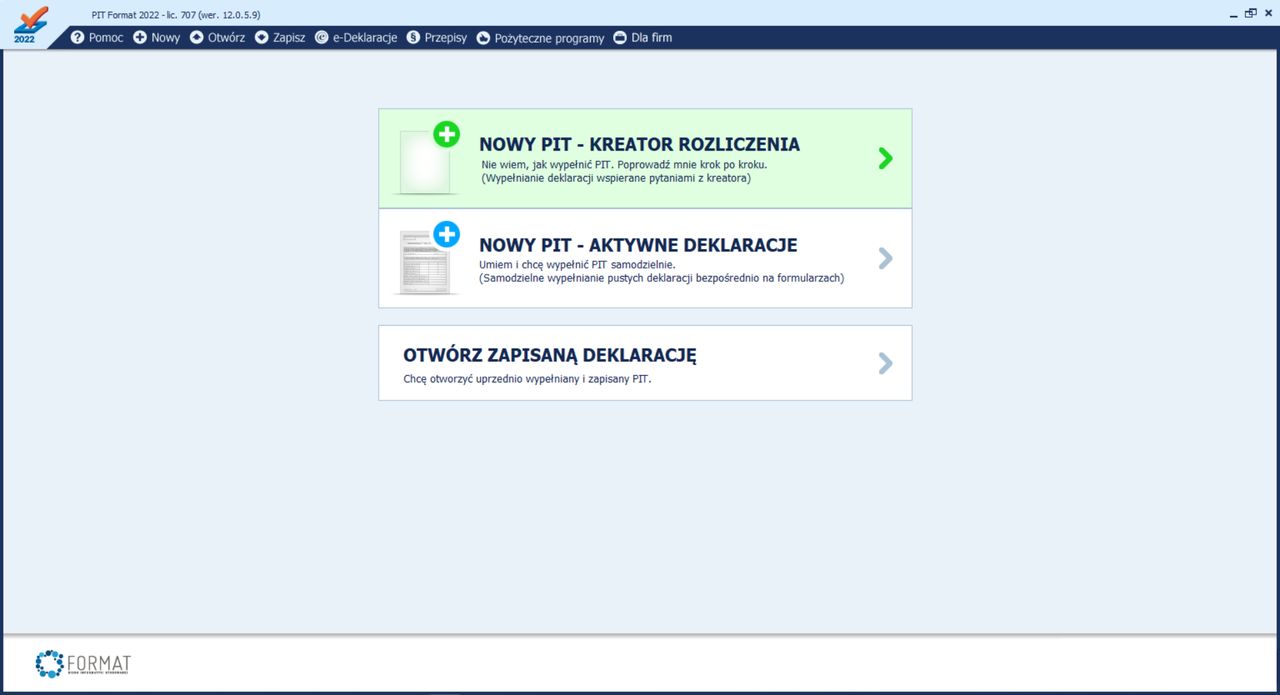Select Otwórz zapisaną deklarację
Viewport: 1280px width, 695px height.
coord(645,363)
